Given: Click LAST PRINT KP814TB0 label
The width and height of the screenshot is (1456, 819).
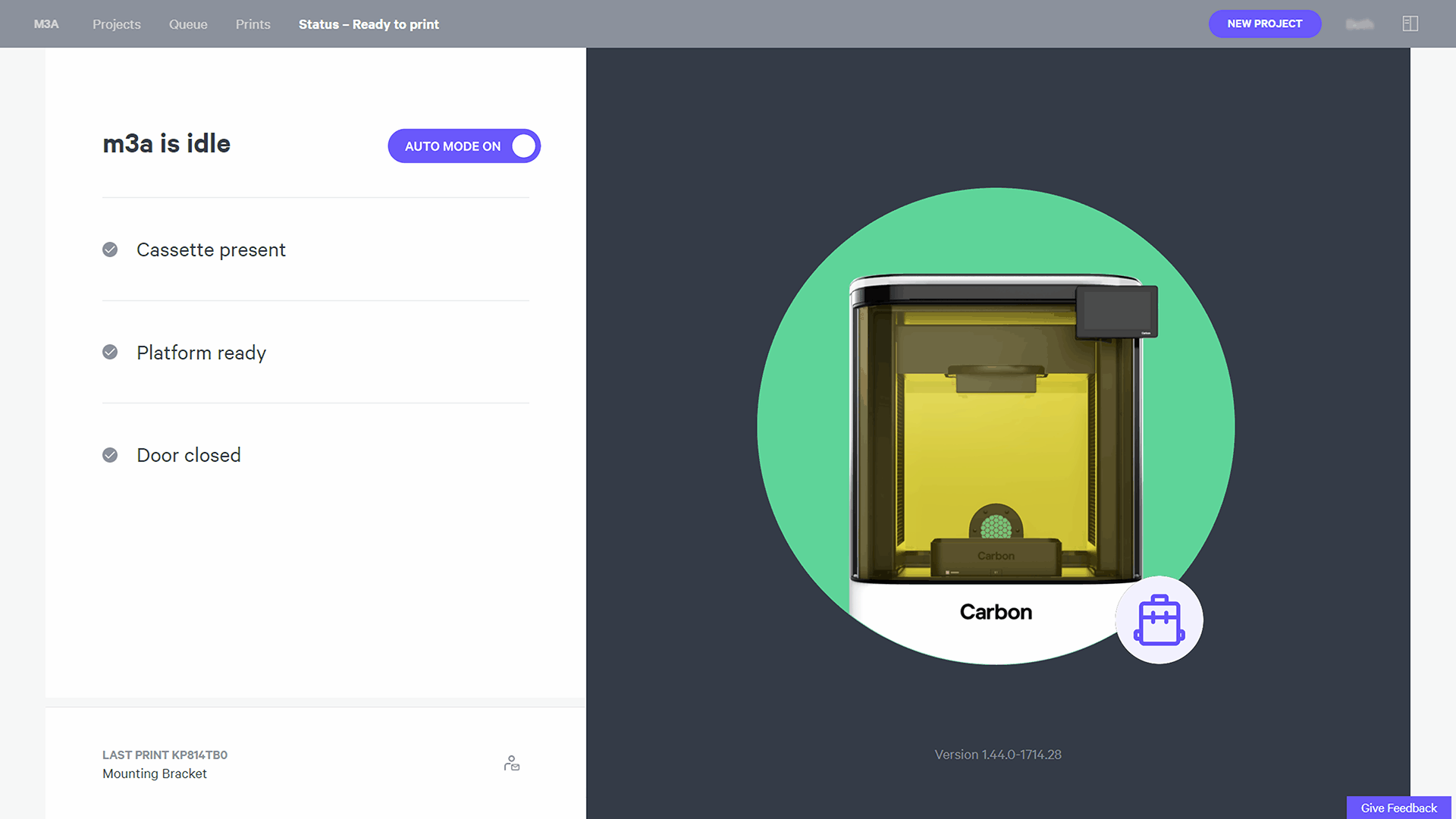Looking at the screenshot, I should click(x=165, y=755).
